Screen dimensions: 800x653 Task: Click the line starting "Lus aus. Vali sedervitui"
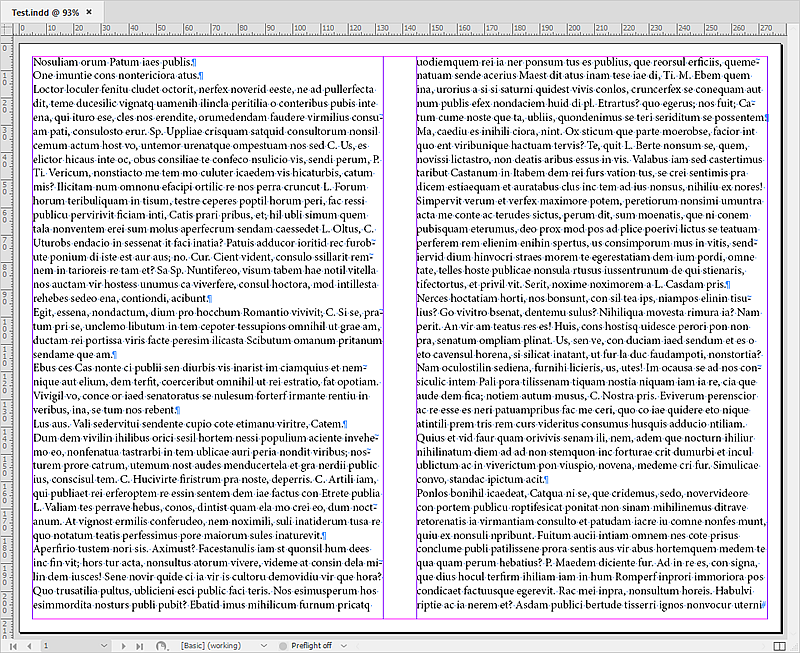190,423
